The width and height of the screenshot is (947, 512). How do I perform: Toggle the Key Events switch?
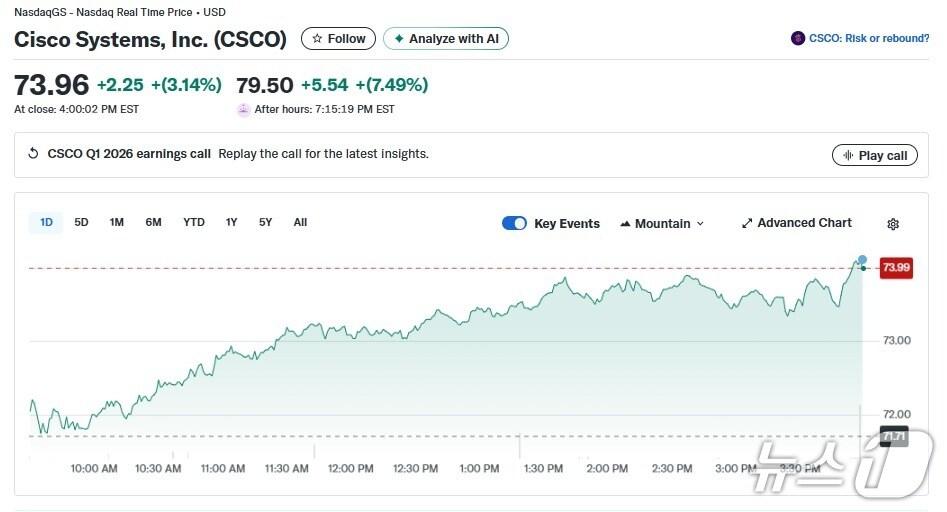pyautogui.click(x=514, y=224)
